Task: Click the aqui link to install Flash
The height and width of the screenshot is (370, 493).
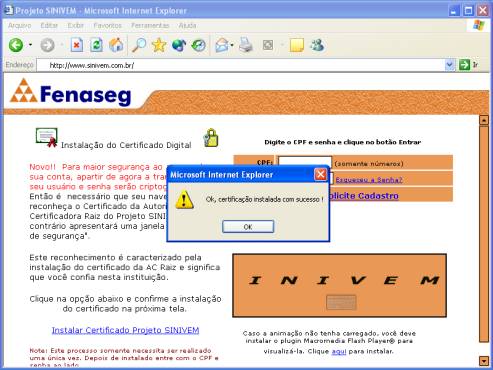Action: 339,351
